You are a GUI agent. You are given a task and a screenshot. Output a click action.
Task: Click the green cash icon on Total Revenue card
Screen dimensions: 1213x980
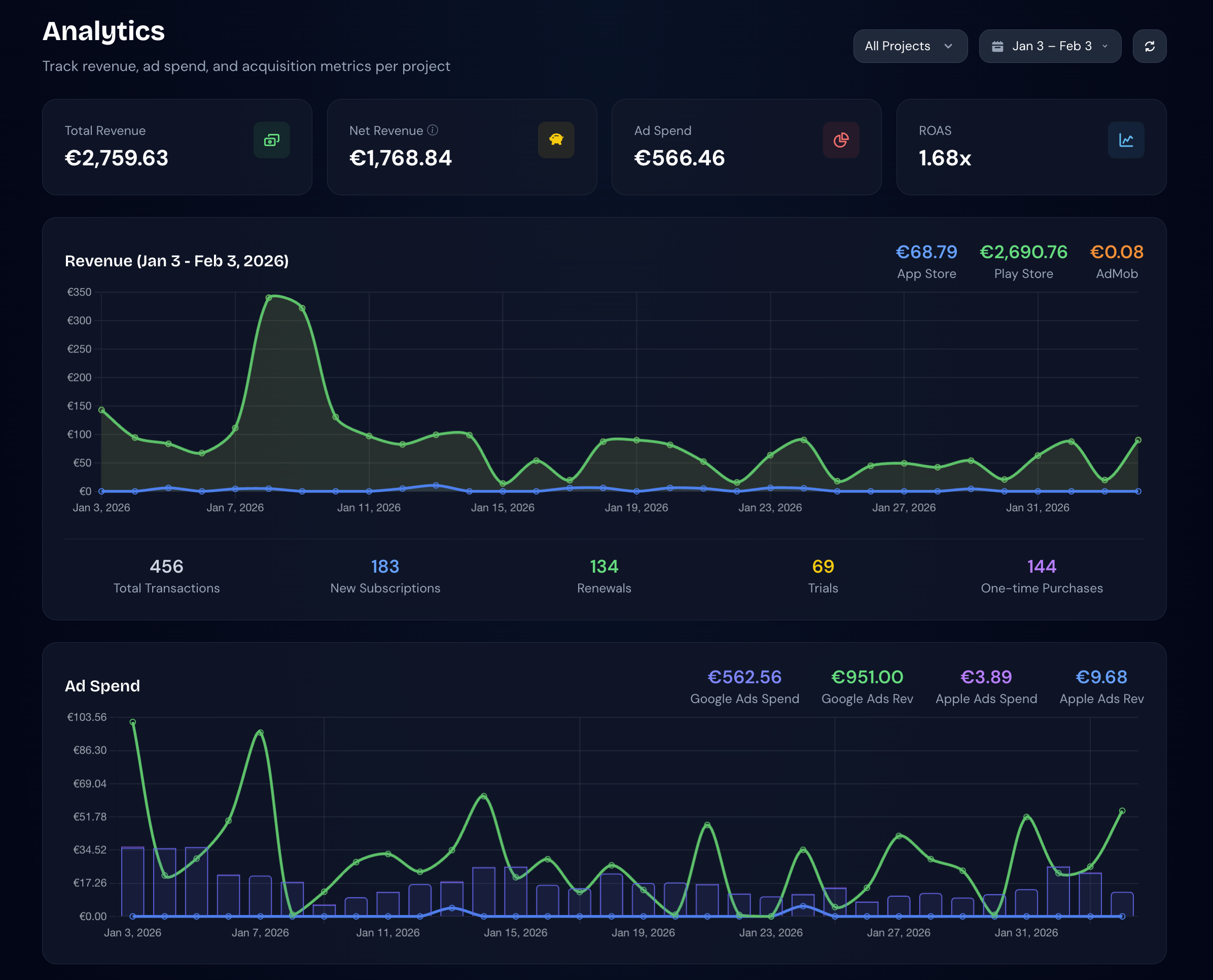(271, 140)
